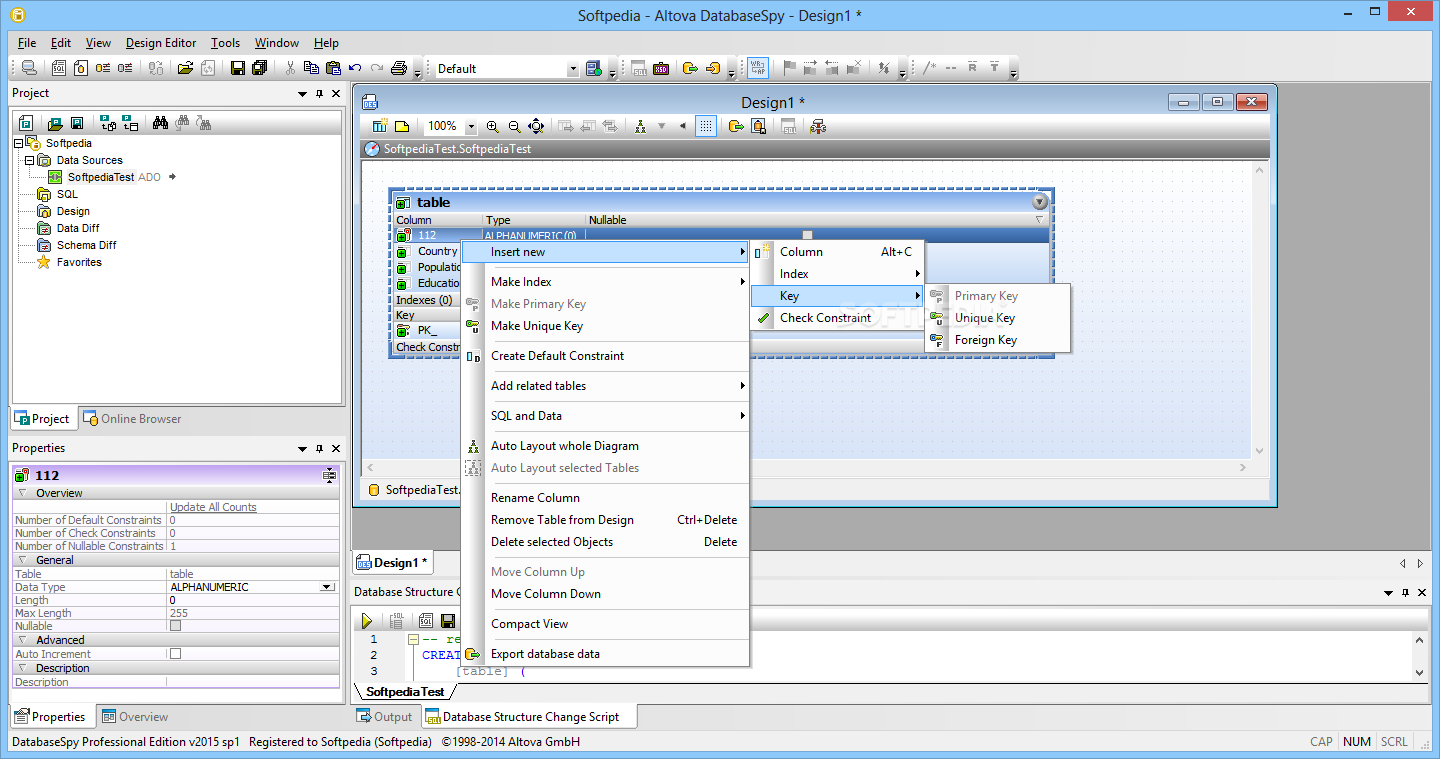Screen dimensions: 1440x759
Task: Select the SoftpediaTest data source in project tree
Action: [101, 177]
